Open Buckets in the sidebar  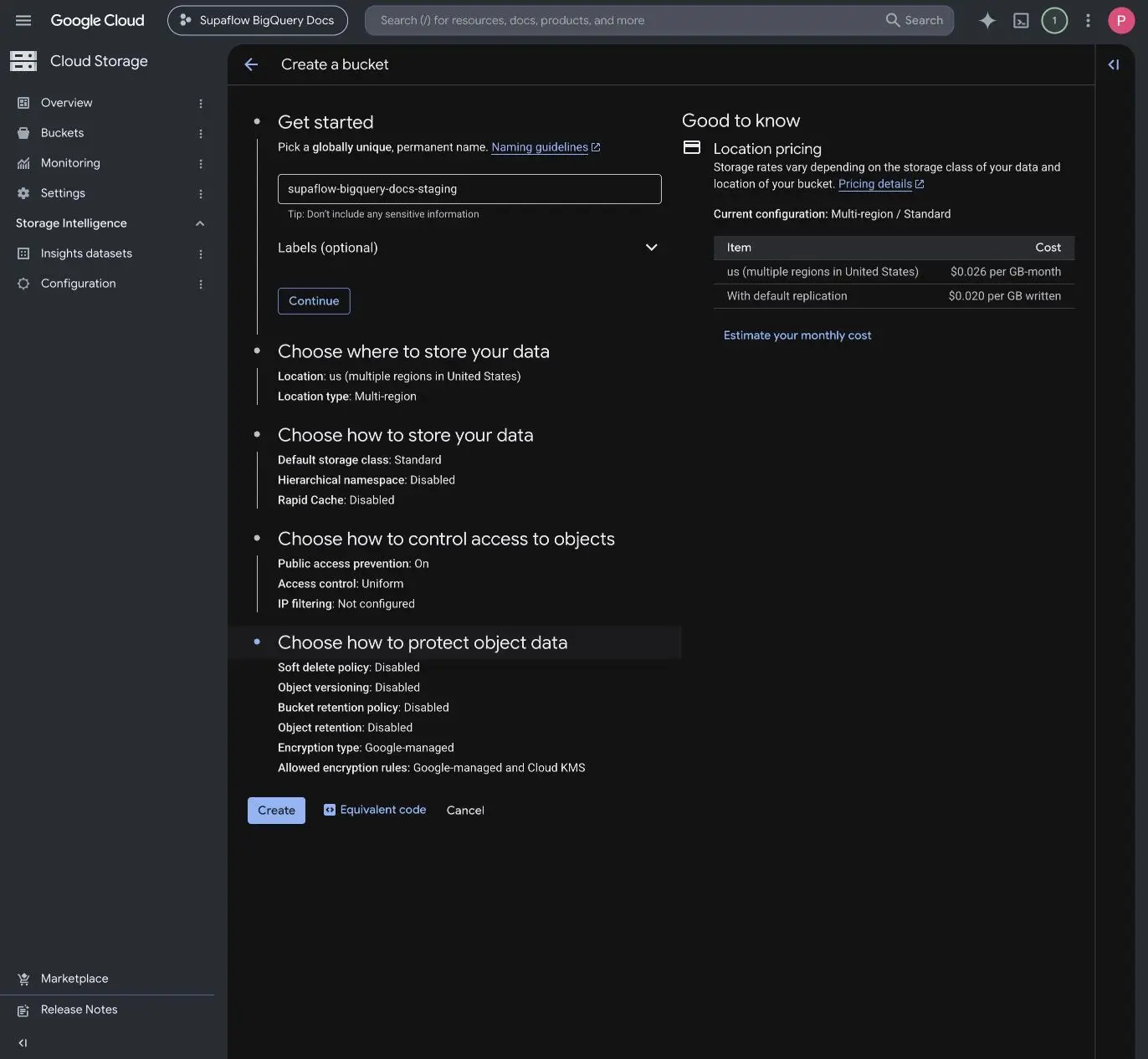point(62,133)
